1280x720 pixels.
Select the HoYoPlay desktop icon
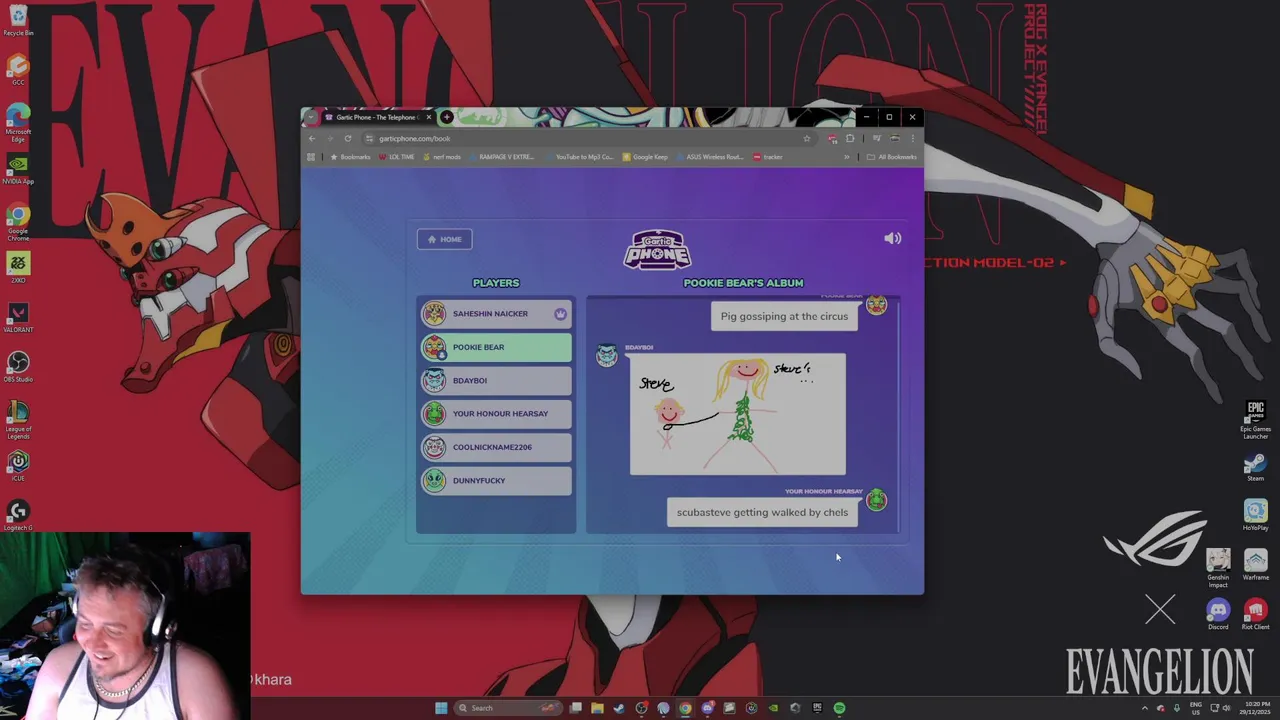(x=1255, y=516)
